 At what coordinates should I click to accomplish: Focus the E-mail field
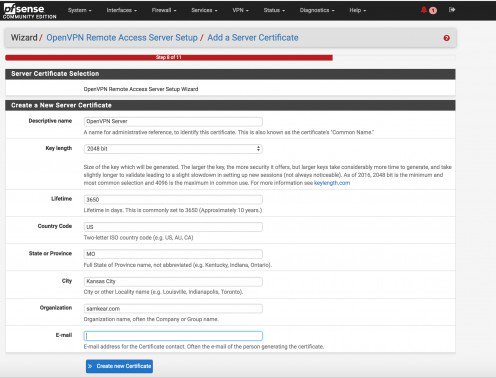click(x=173, y=336)
